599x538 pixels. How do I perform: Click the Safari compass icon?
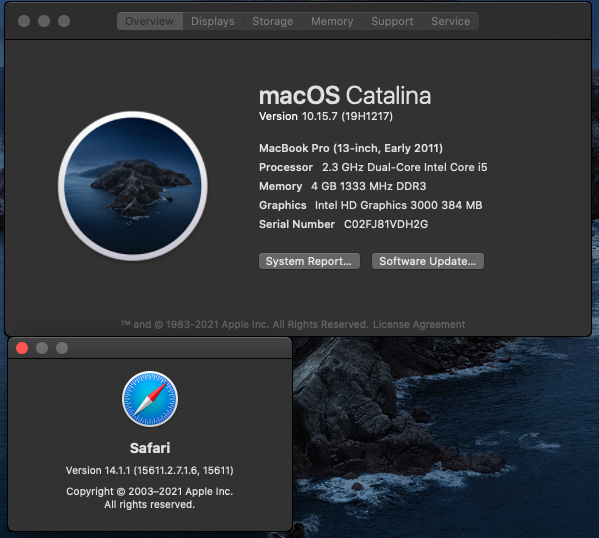(x=150, y=399)
